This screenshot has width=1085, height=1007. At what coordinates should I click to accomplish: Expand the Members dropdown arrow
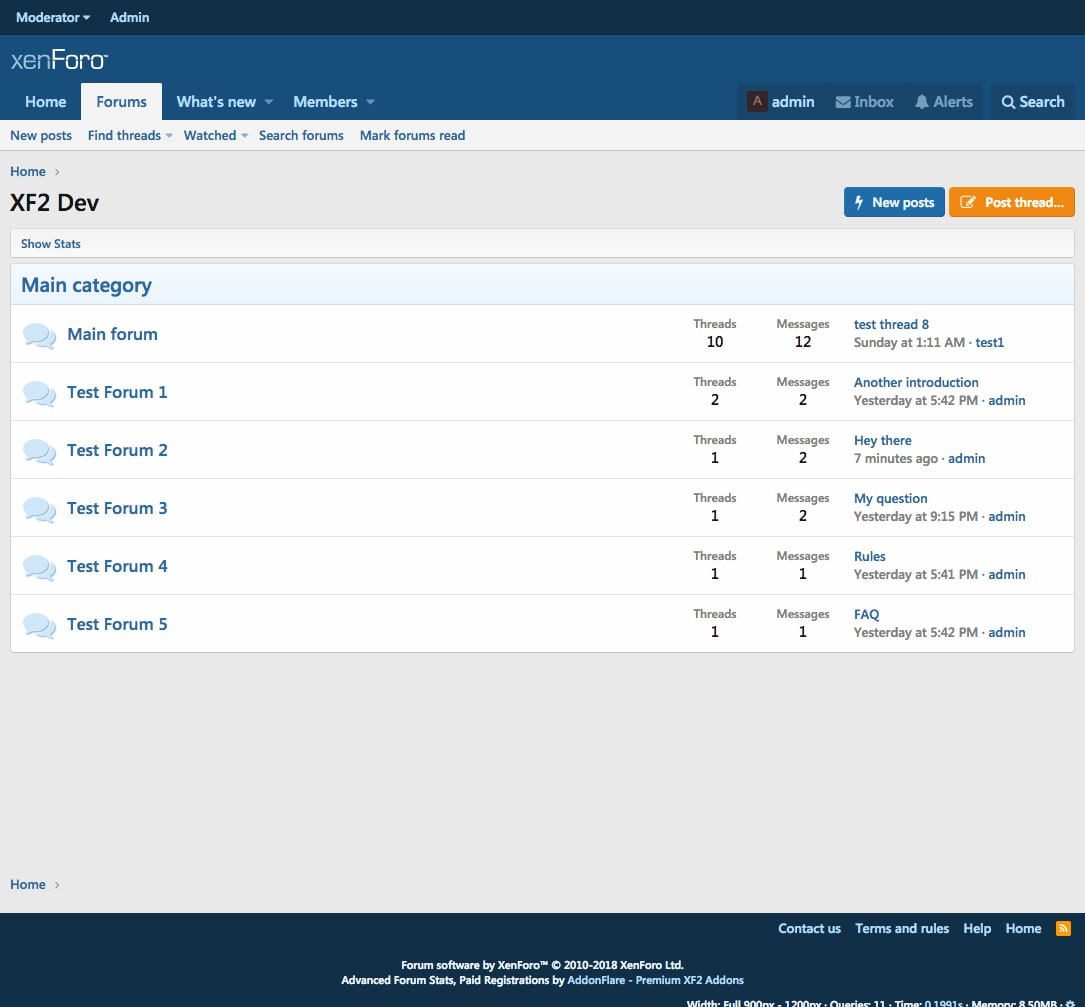tap(370, 102)
